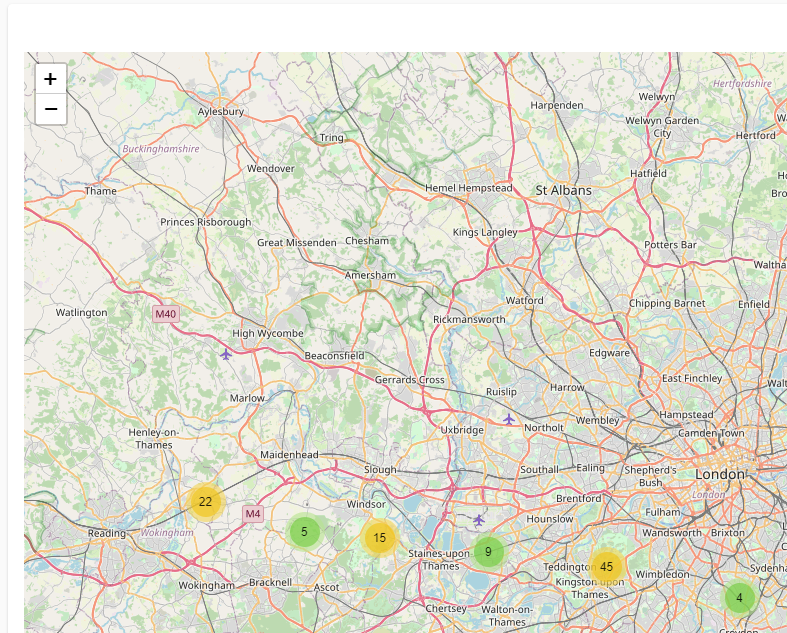The image size is (787, 633).
Task: Click the Beaconsfield label
Action: tap(334, 355)
